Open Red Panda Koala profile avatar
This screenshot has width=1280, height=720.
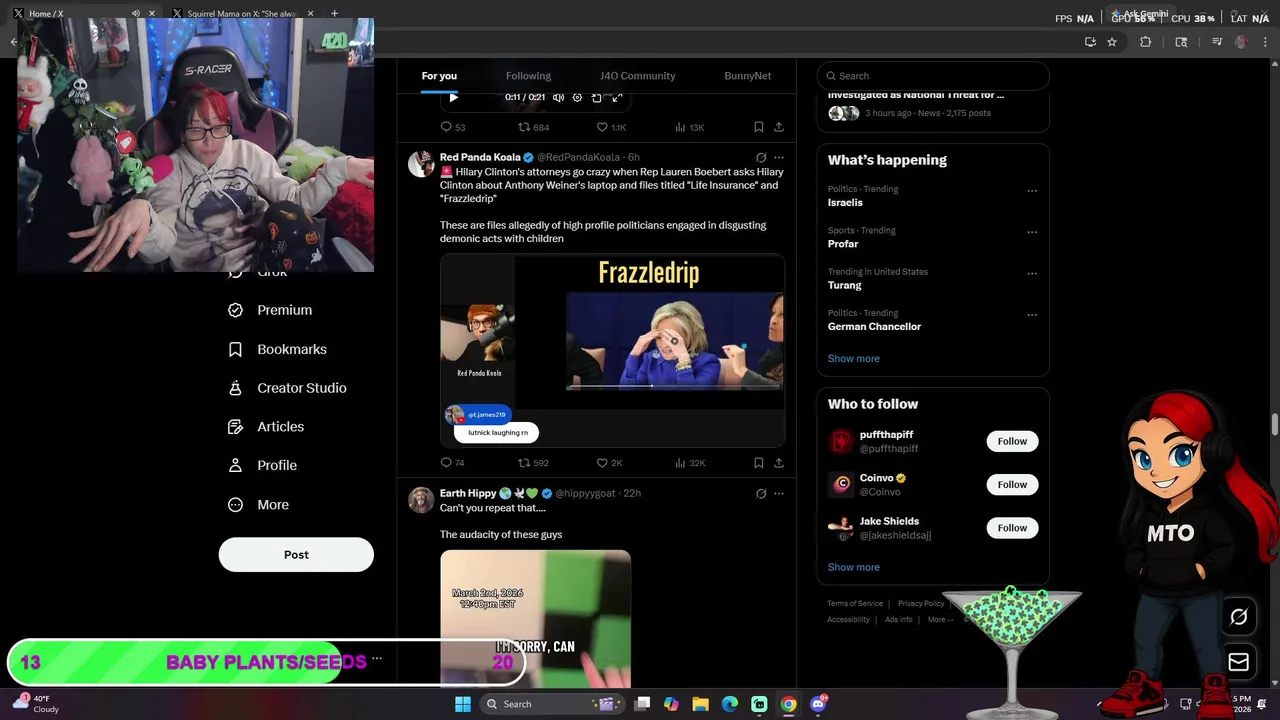[421, 164]
